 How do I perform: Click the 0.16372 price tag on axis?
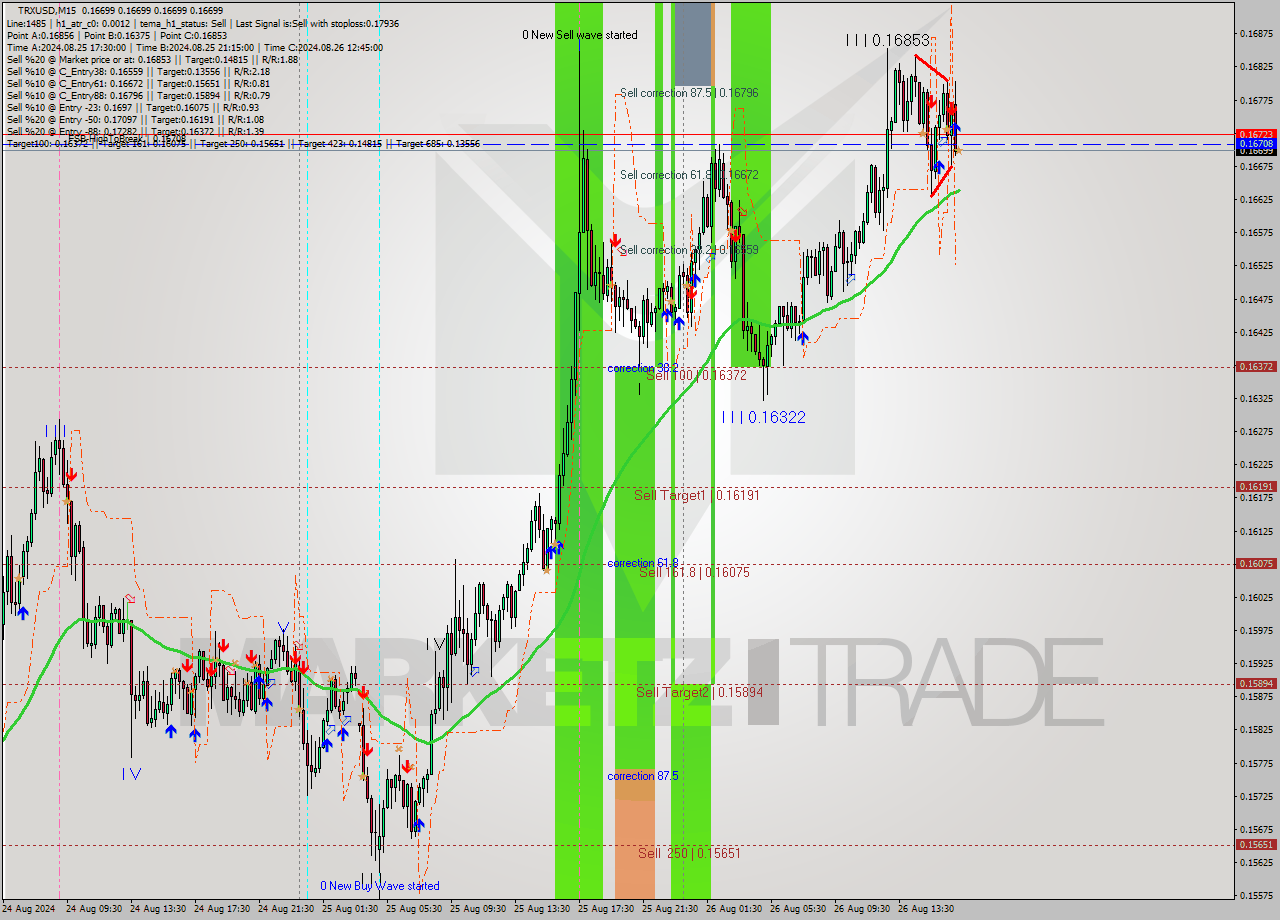1256,367
